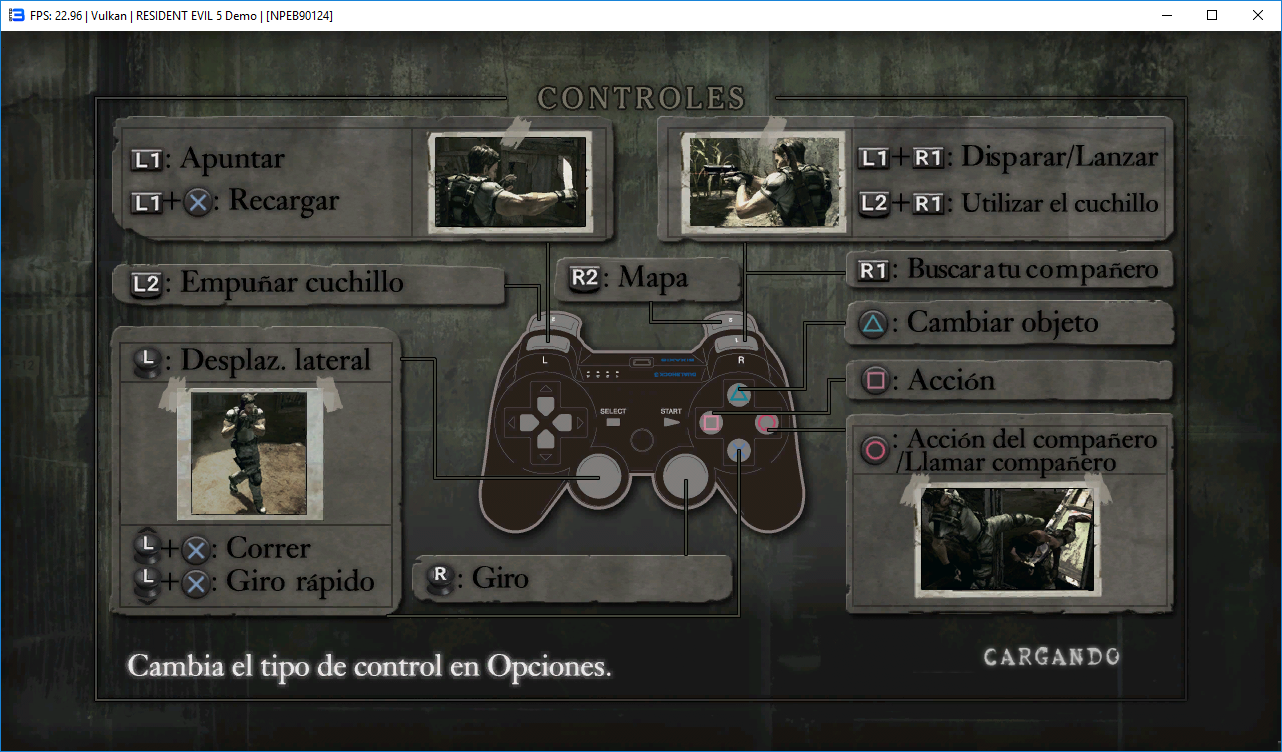
Task: Click the Acción del compañero label
Action: (x=1032, y=439)
